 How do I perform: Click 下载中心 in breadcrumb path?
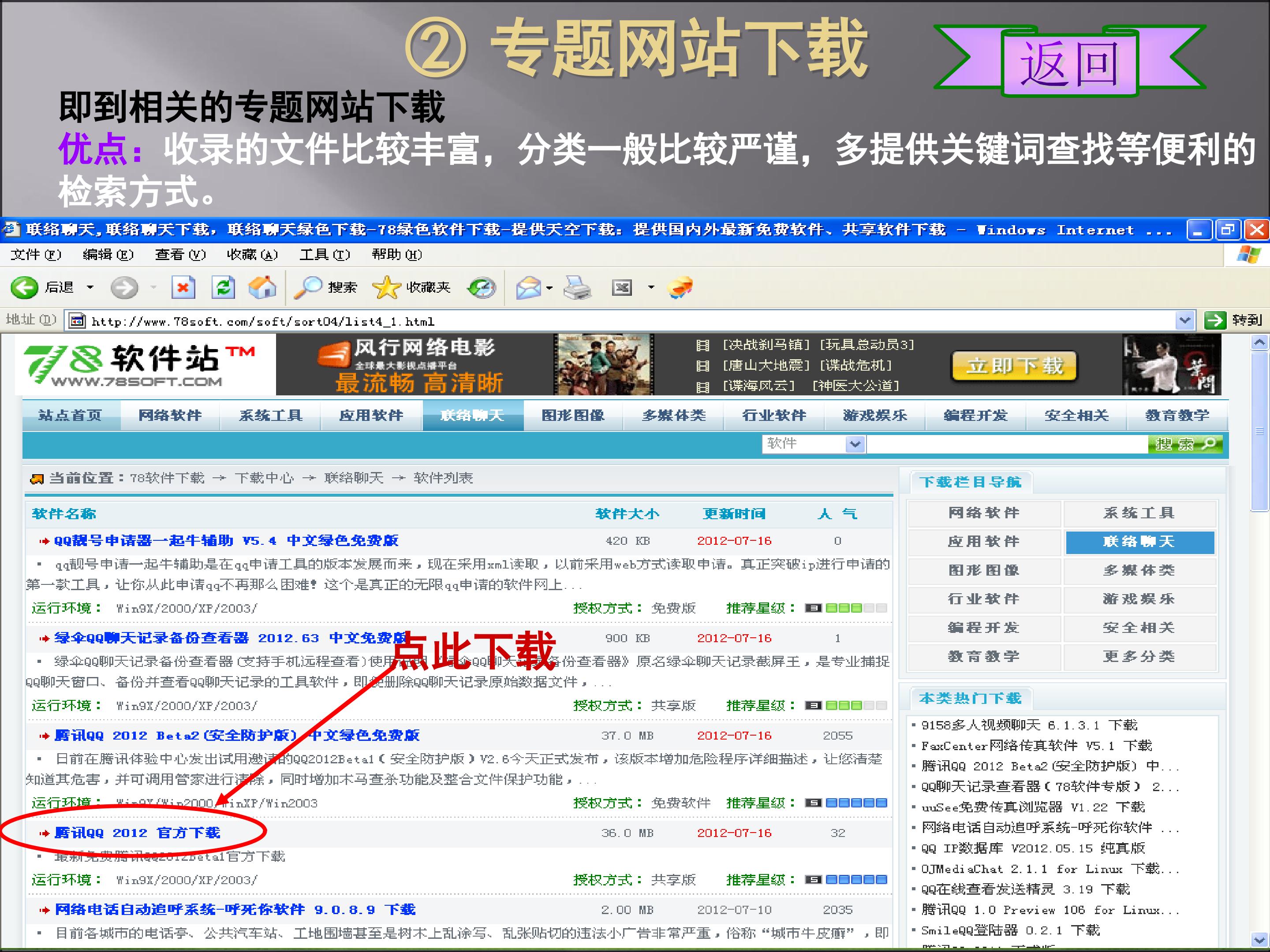(x=264, y=478)
